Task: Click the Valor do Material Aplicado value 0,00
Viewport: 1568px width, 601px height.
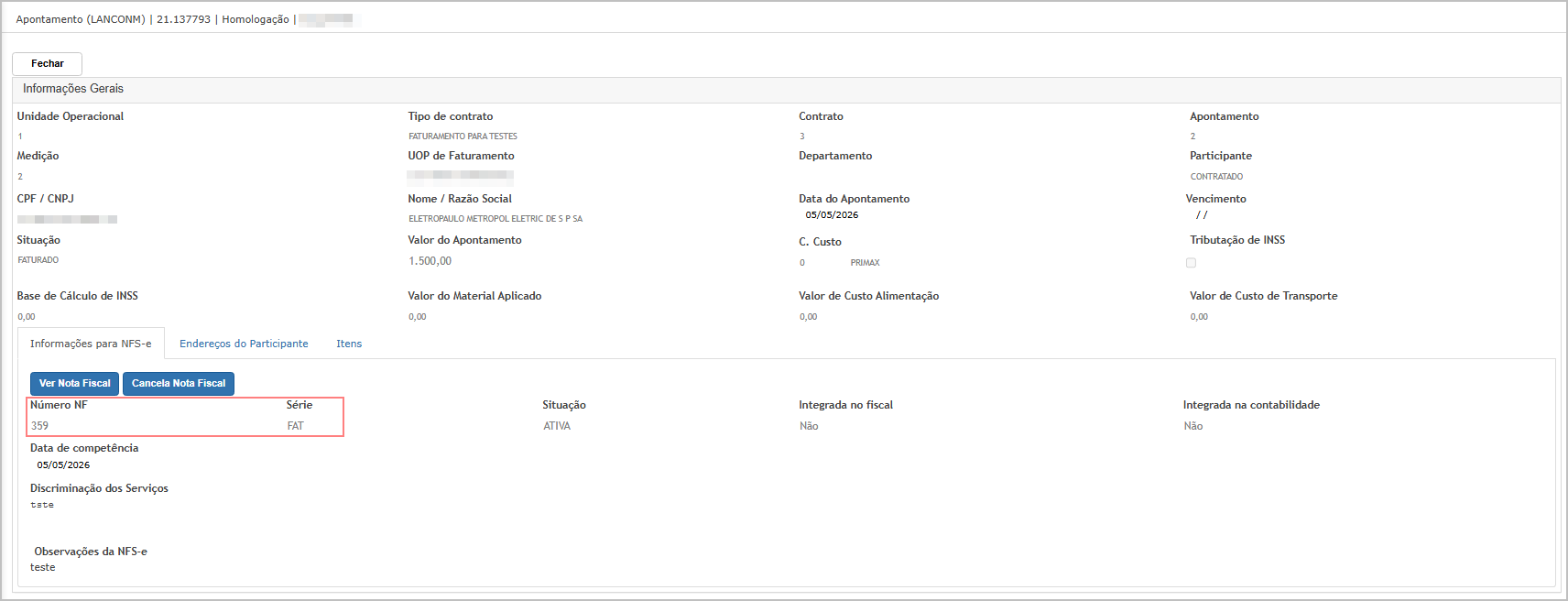Action: pyautogui.click(x=418, y=317)
